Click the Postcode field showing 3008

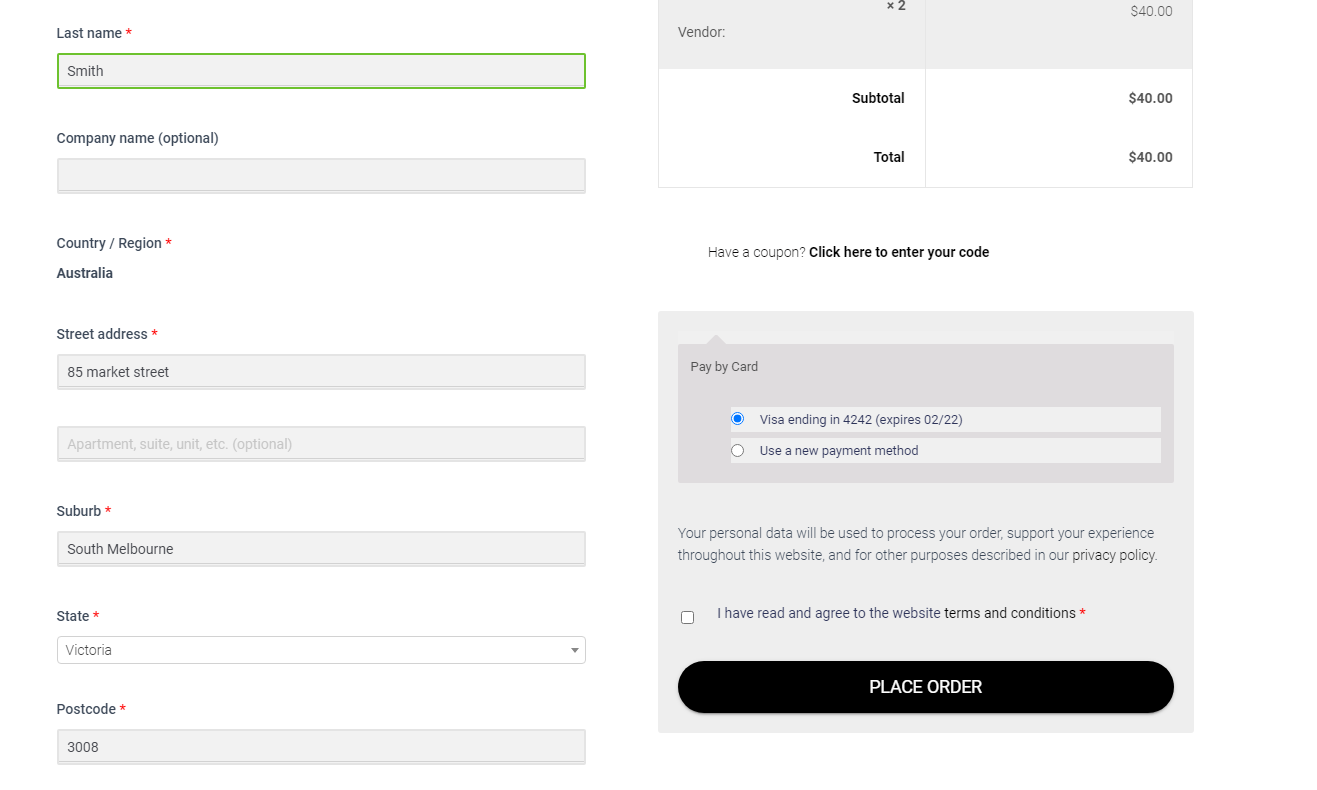pyautogui.click(x=321, y=747)
